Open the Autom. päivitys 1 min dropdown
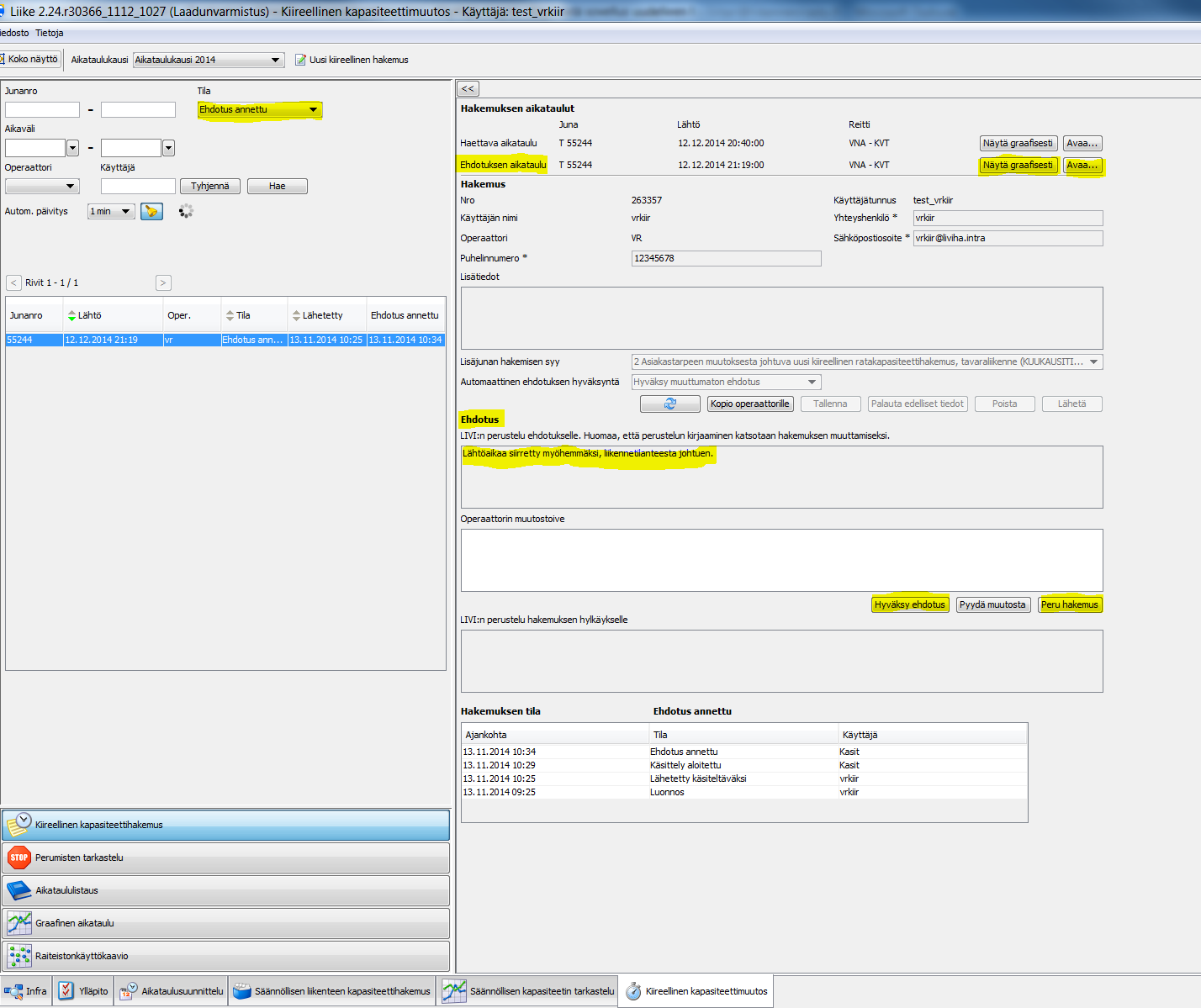The width and height of the screenshot is (1201, 1008). 111,211
